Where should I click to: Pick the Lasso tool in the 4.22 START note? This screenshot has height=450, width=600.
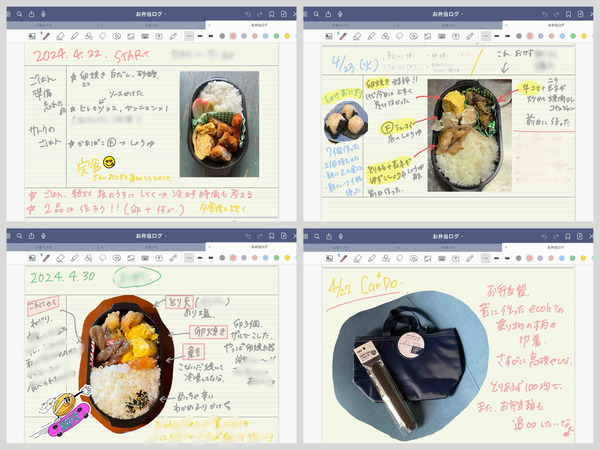click(103, 36)
